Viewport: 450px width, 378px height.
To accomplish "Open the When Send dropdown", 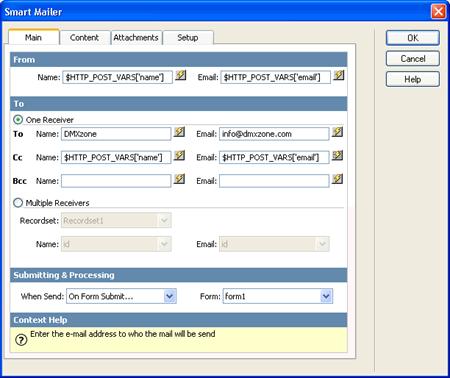I will click(122, 296).
